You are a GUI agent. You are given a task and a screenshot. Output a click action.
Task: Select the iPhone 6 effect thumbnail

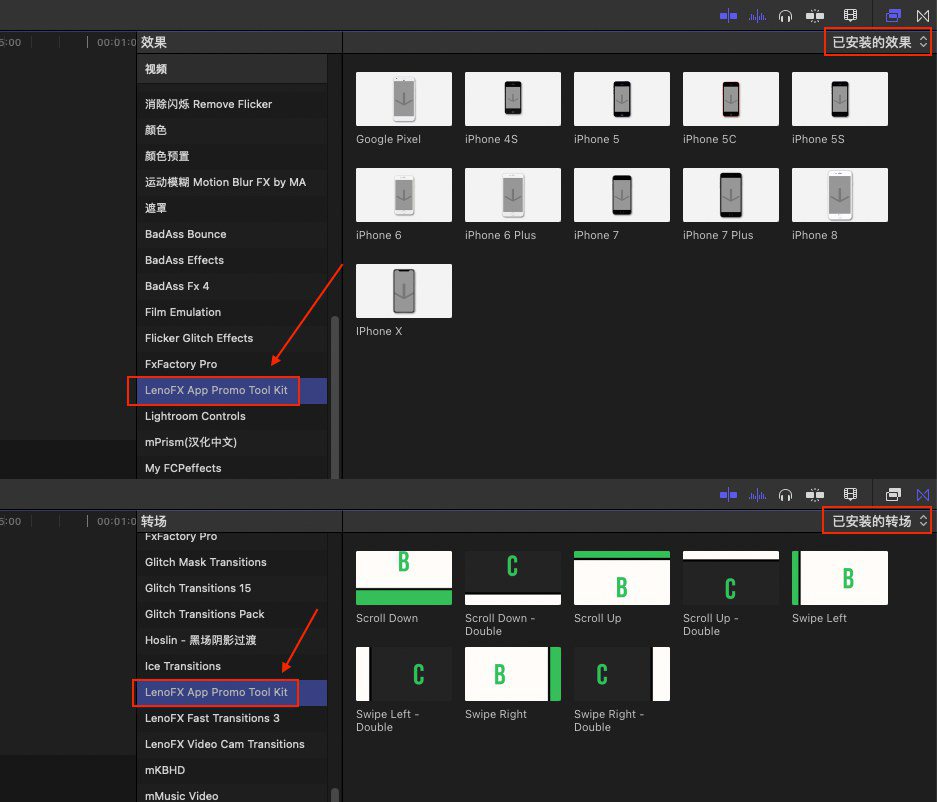tap(404, 195)
